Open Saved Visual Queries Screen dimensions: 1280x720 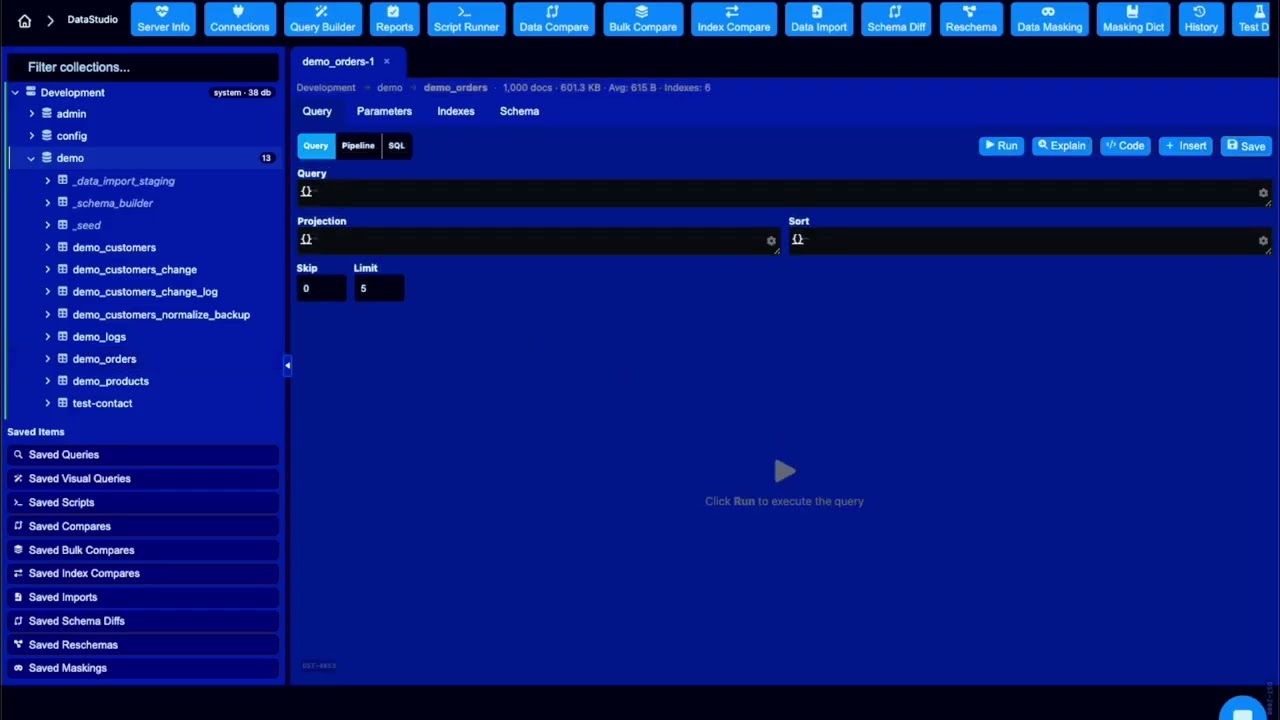[x=142, y=479]
